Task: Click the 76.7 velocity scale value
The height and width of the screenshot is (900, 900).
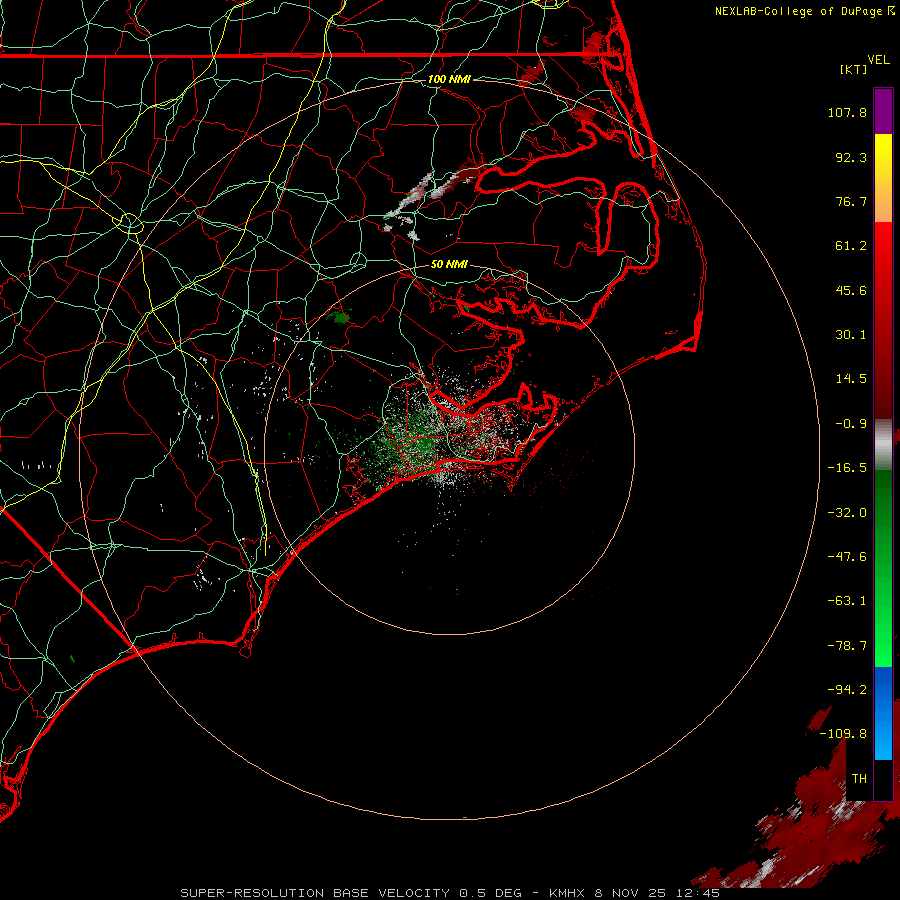Action: tap(851, 201)
